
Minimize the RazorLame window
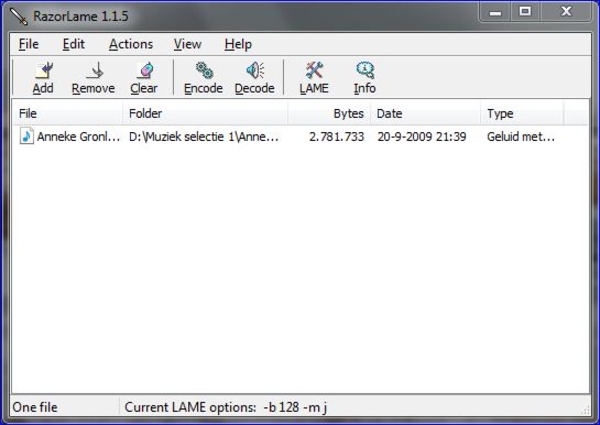tap(495, 12)
